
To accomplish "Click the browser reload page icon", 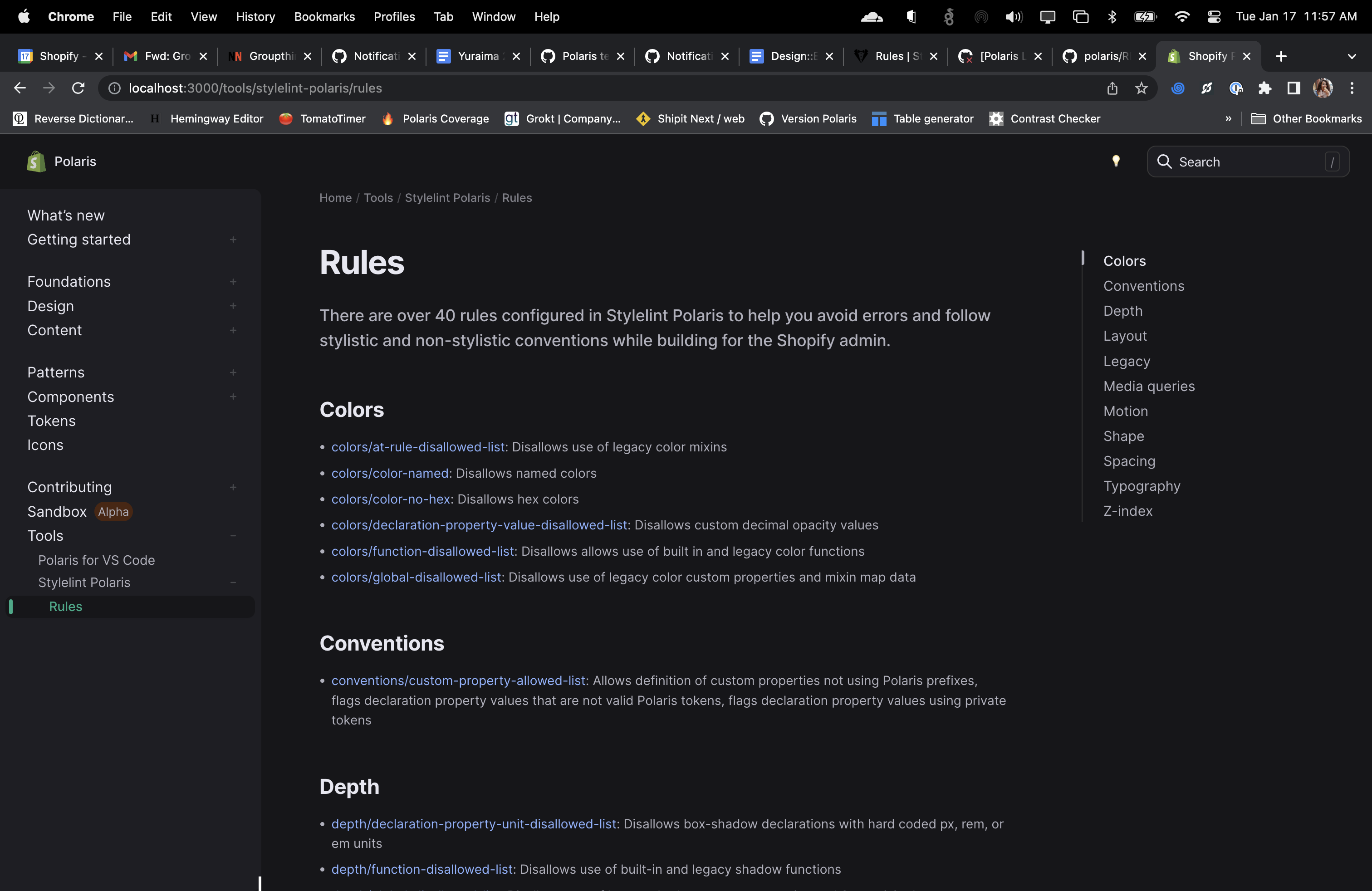I will coord(78,88).
